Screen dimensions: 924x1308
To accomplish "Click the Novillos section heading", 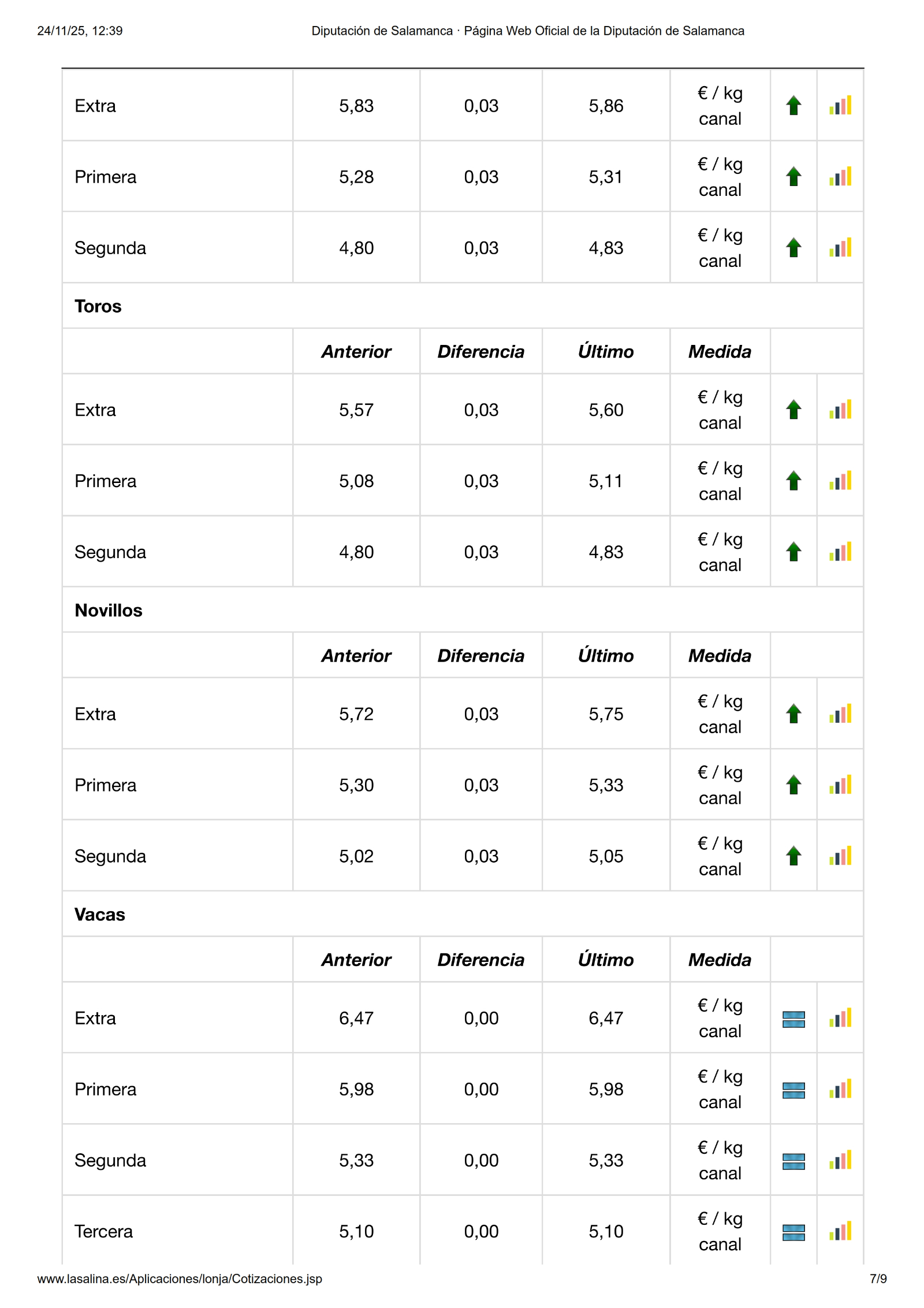I will click(x=109, y=610).
